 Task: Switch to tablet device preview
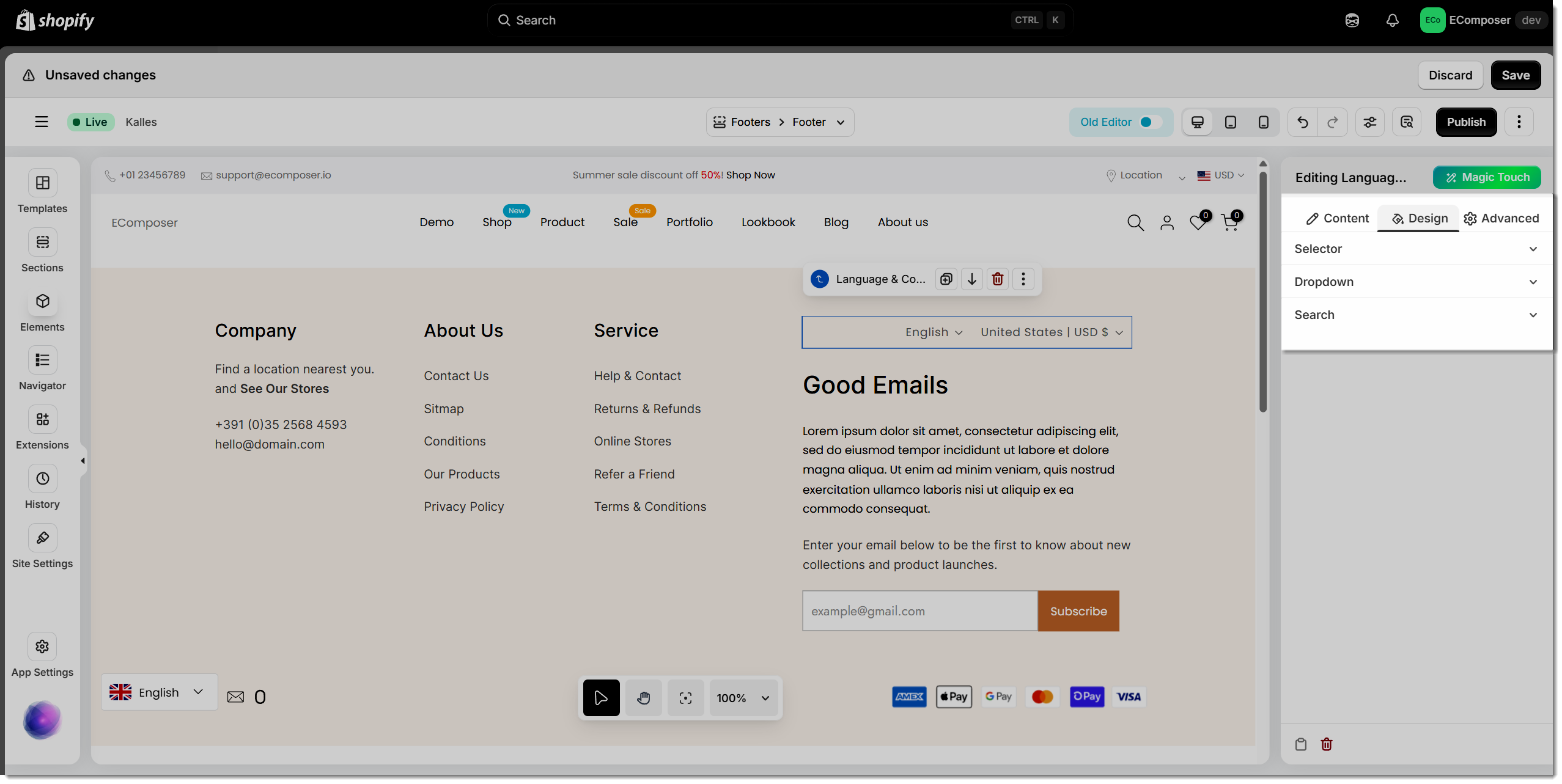1230,122
